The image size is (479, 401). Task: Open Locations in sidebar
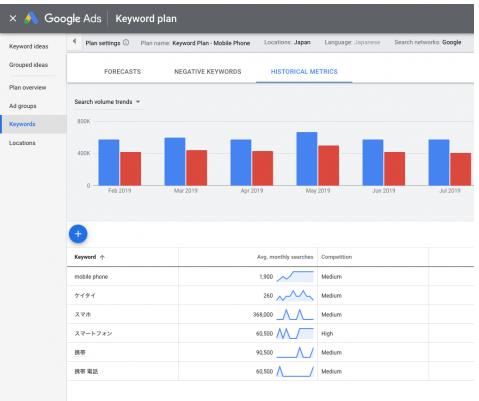click(22, 143)
